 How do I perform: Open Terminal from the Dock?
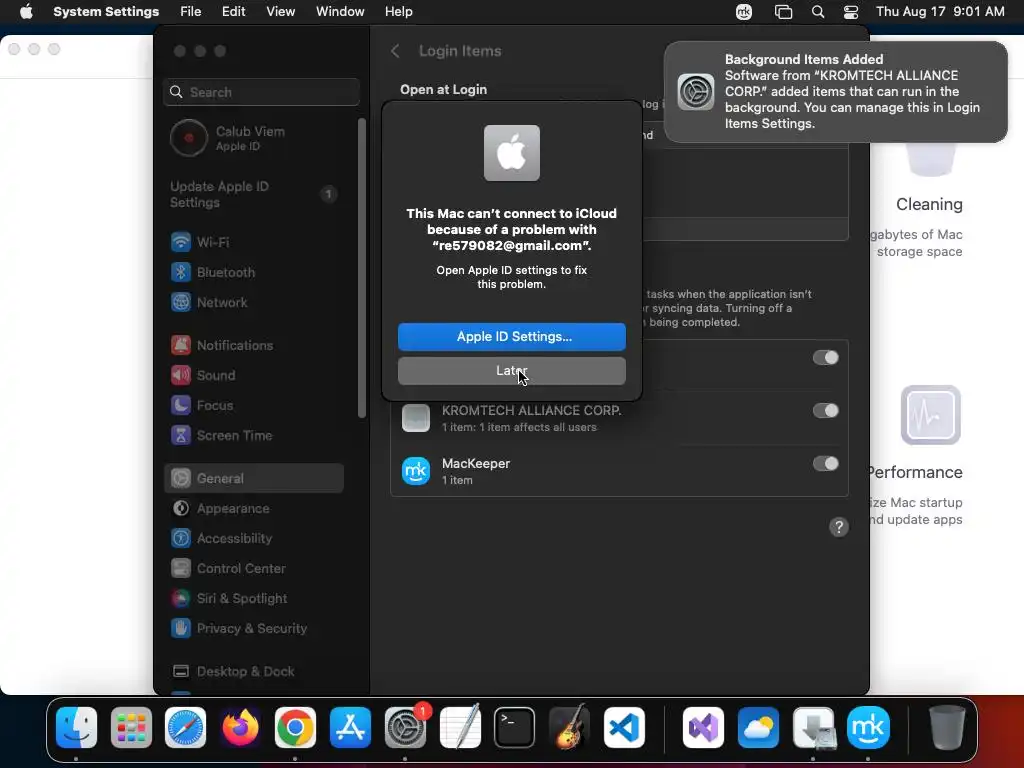pyautogui.click(x=515, y=727)
